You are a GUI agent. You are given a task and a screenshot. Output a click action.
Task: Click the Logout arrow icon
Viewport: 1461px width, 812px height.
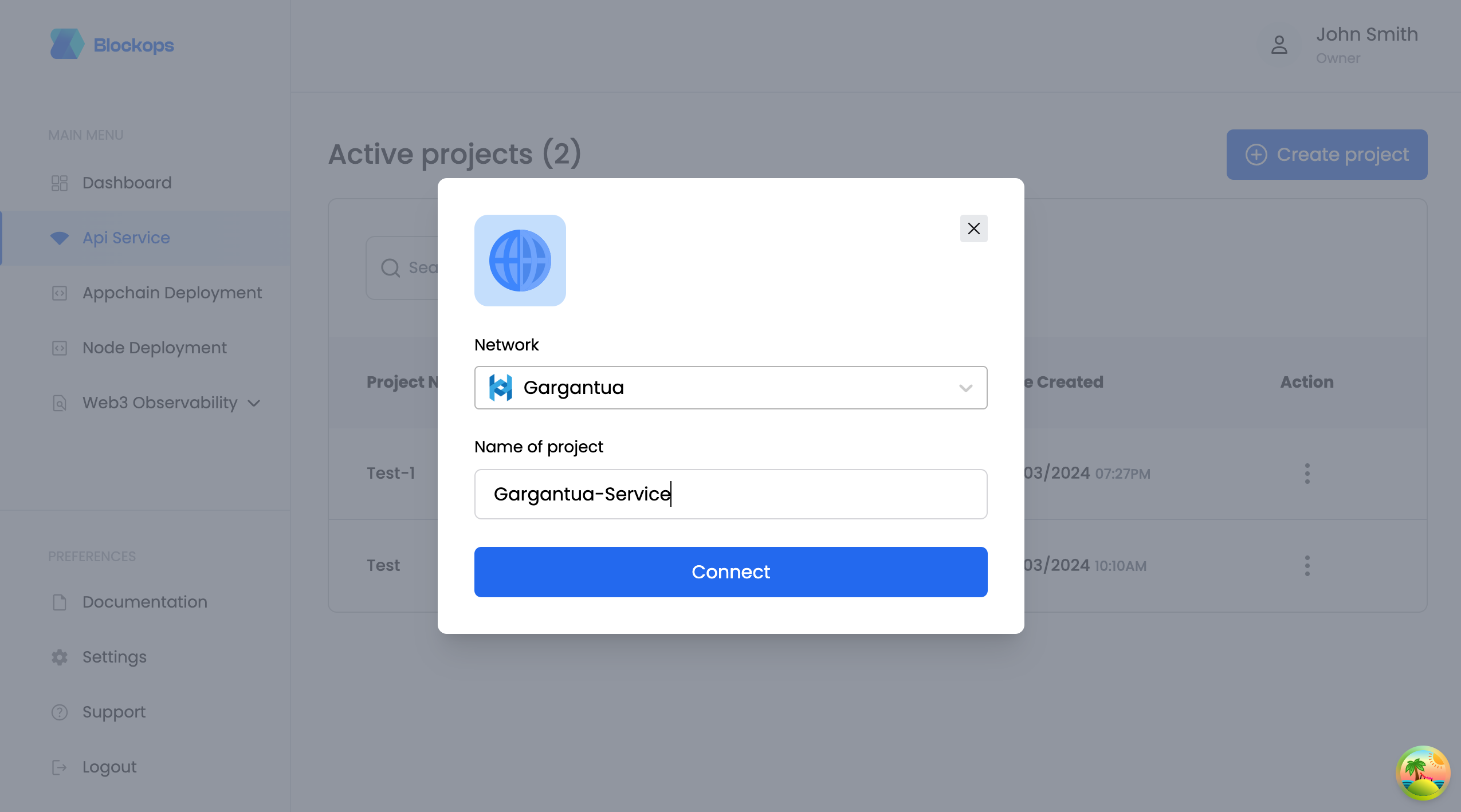[60, 767]
